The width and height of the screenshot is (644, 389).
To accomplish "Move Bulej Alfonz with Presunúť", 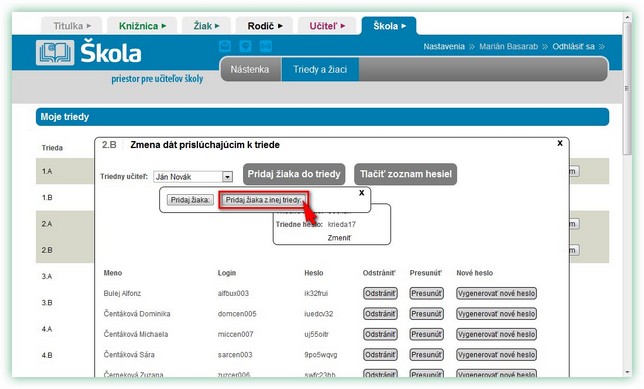I will pos(427,293).
